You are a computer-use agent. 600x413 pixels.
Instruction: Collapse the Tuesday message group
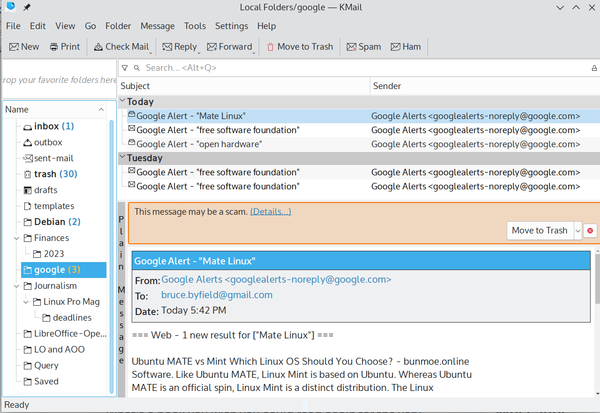tap(122, 157)
